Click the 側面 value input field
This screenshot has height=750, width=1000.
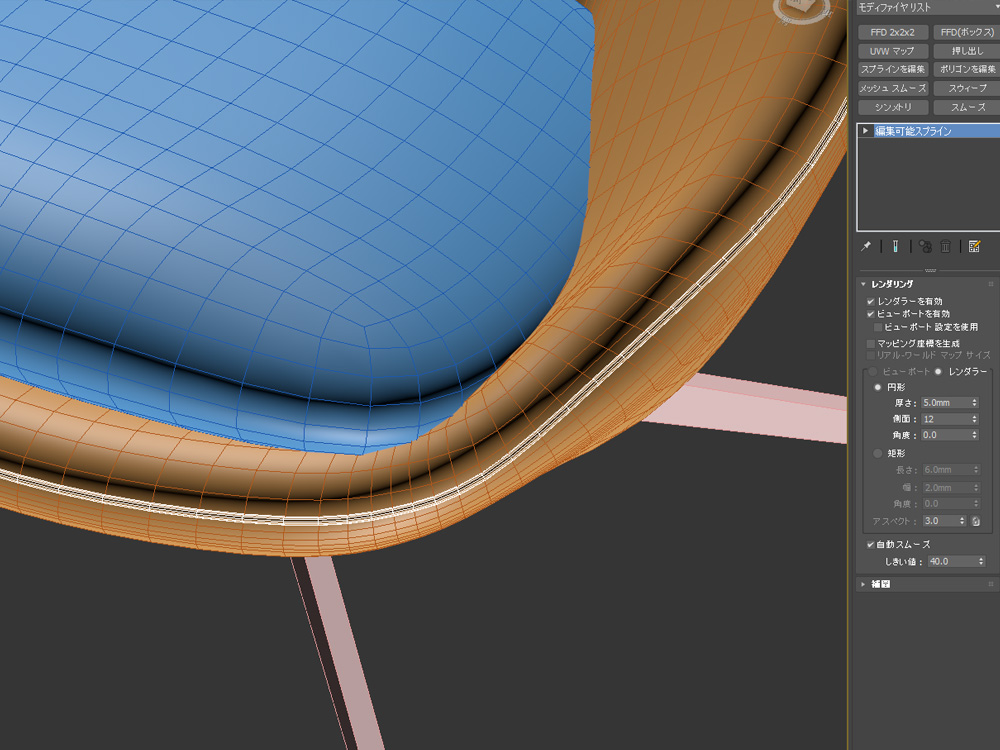click(944, 419)
